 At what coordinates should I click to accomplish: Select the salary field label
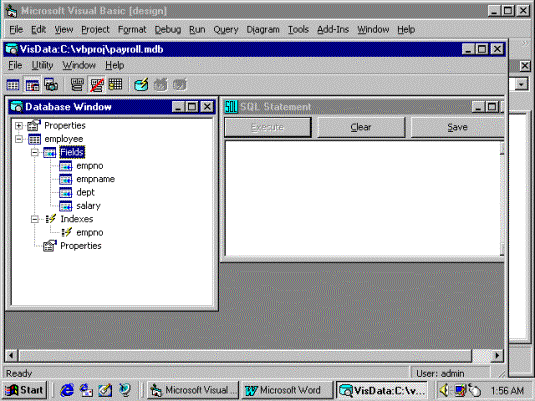88,206
